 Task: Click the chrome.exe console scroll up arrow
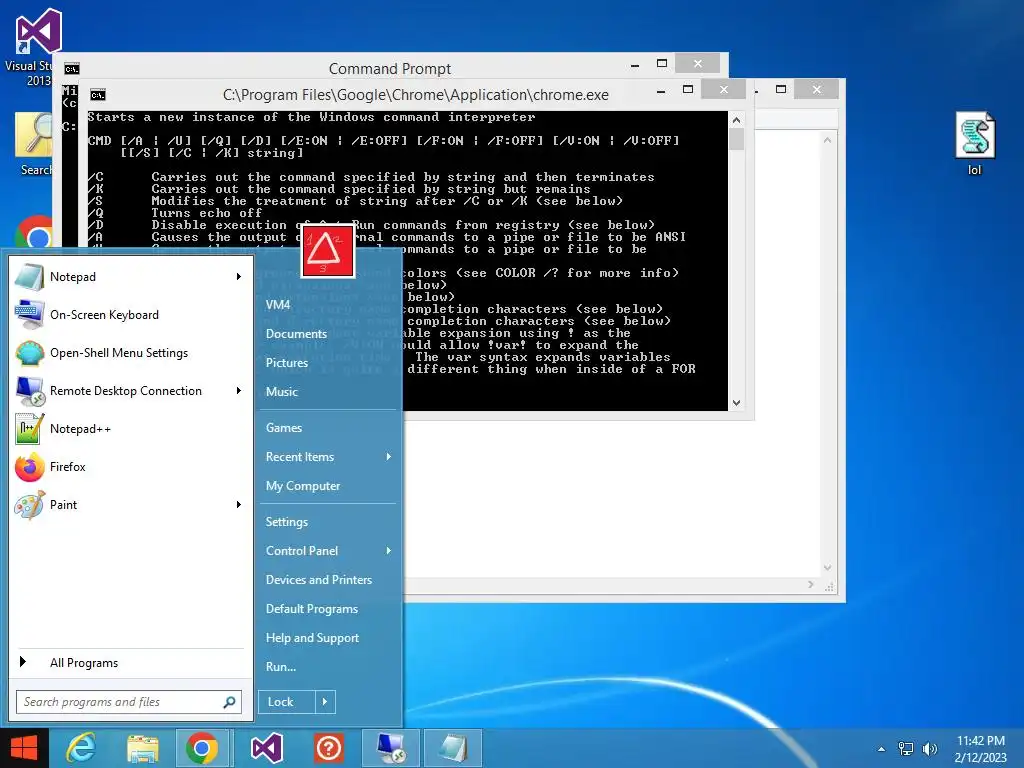(737, 120)
